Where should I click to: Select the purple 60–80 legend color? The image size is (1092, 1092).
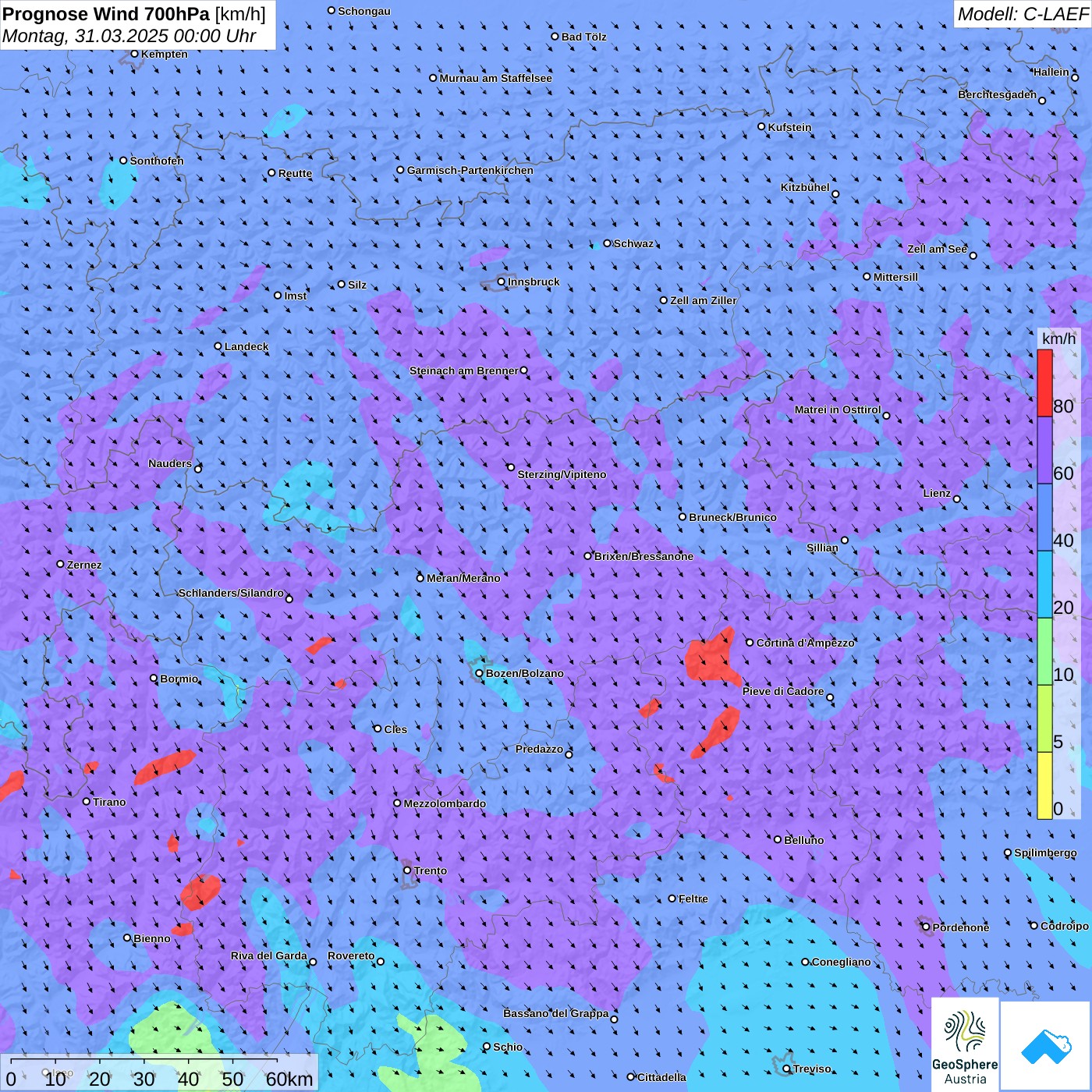pyautogui.click(x=1044, y=451)
